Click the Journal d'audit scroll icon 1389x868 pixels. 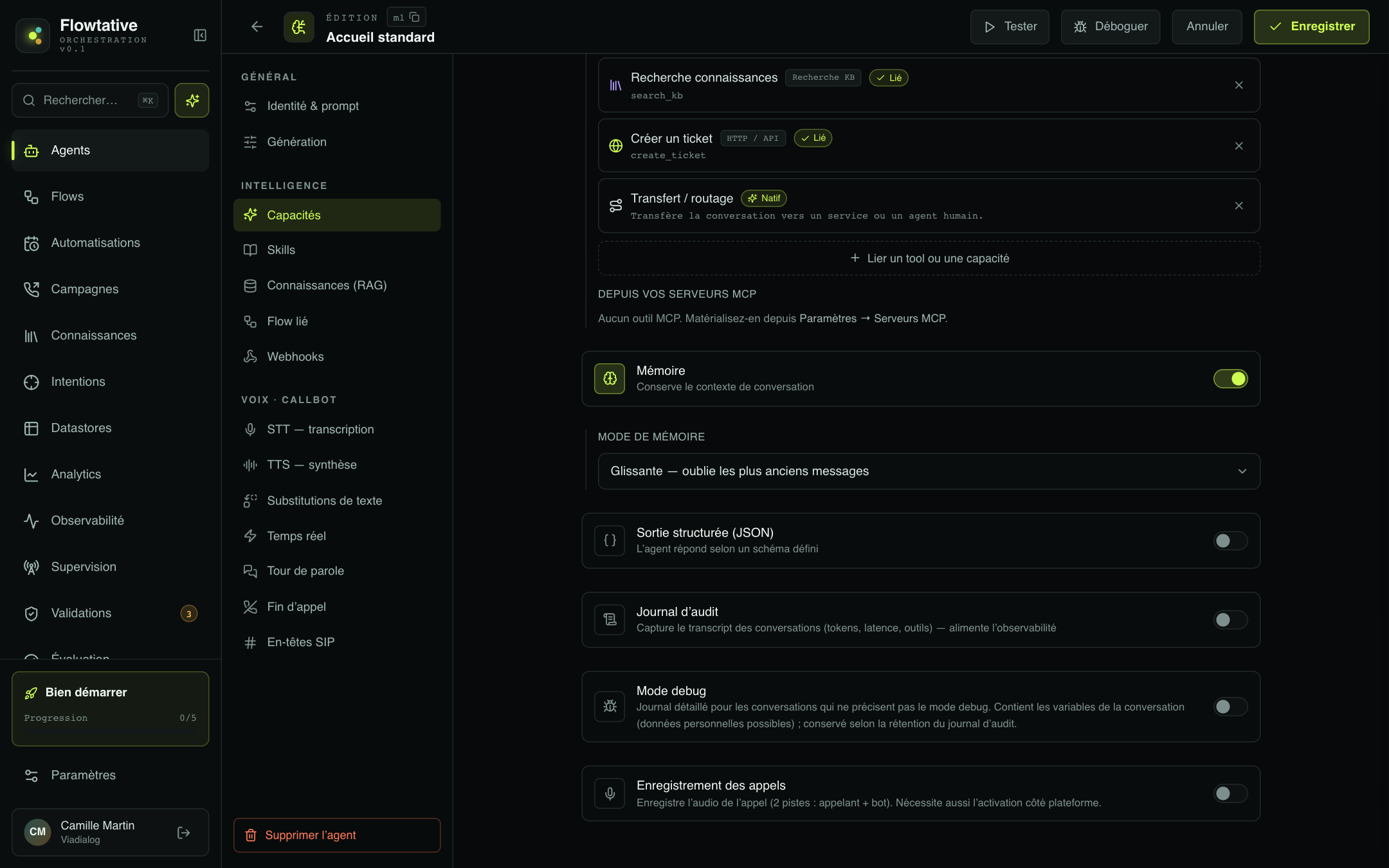(x=610, y=620)
